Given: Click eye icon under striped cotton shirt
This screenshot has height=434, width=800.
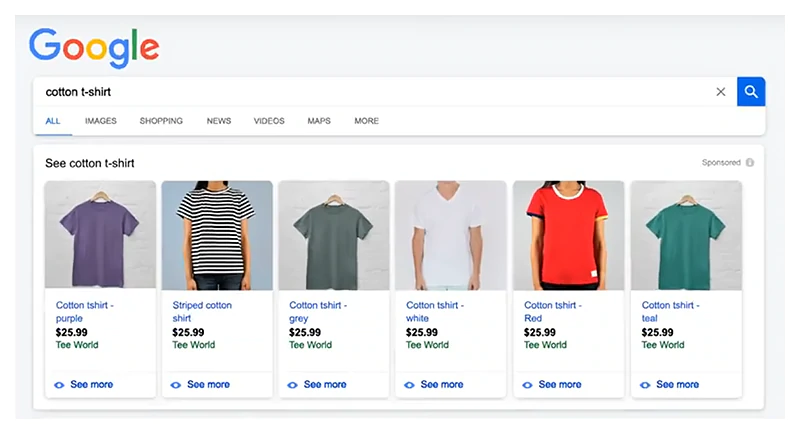Looking at the screenshot, I should 176,385.
